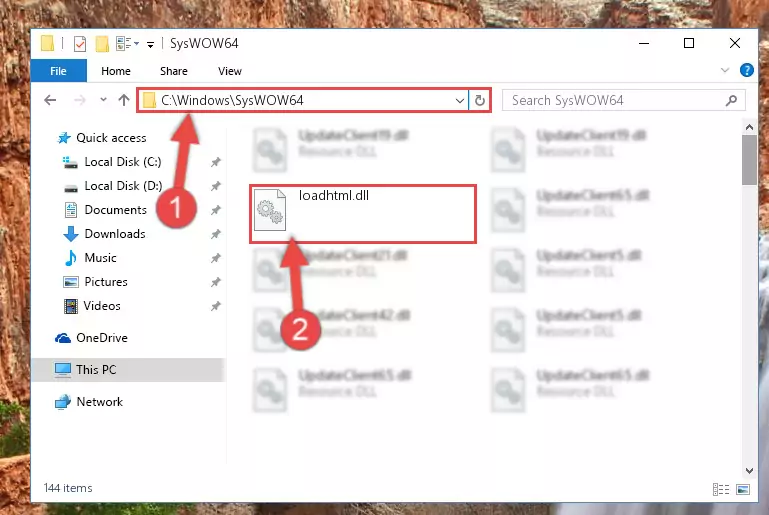
Task: Click the loadhtml.dll gear file icon
Action: click(270, 210)
